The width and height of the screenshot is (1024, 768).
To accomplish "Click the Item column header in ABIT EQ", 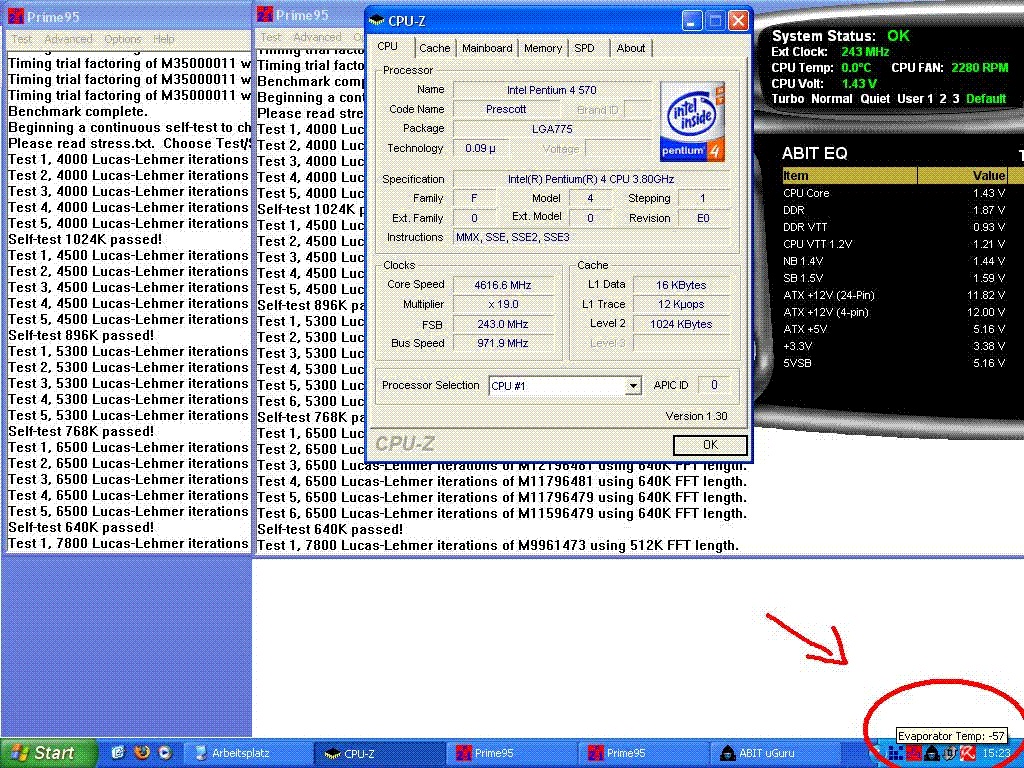I will tap(850, 176).
